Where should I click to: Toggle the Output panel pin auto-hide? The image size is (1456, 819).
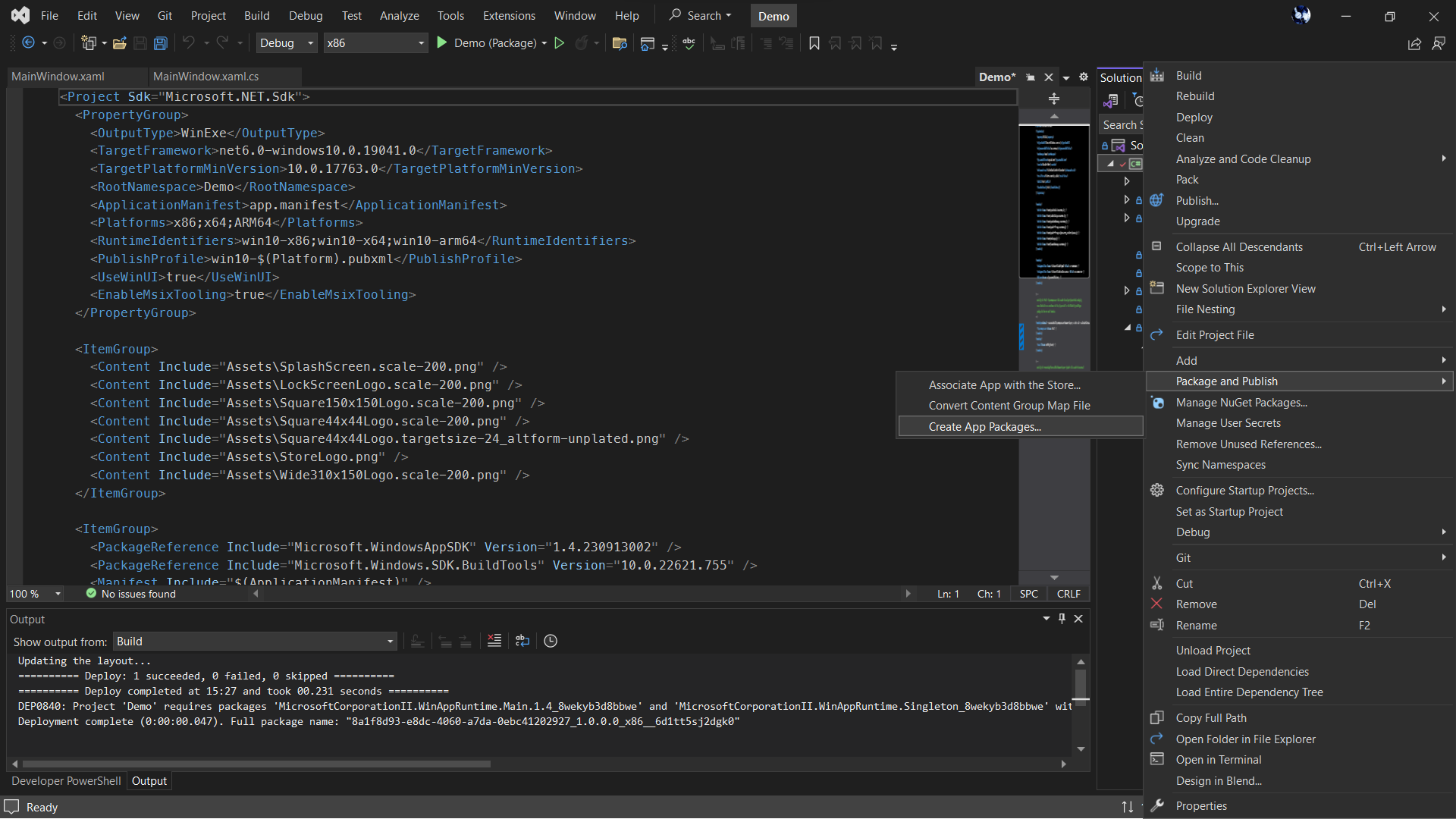(x=1062, y=618)
